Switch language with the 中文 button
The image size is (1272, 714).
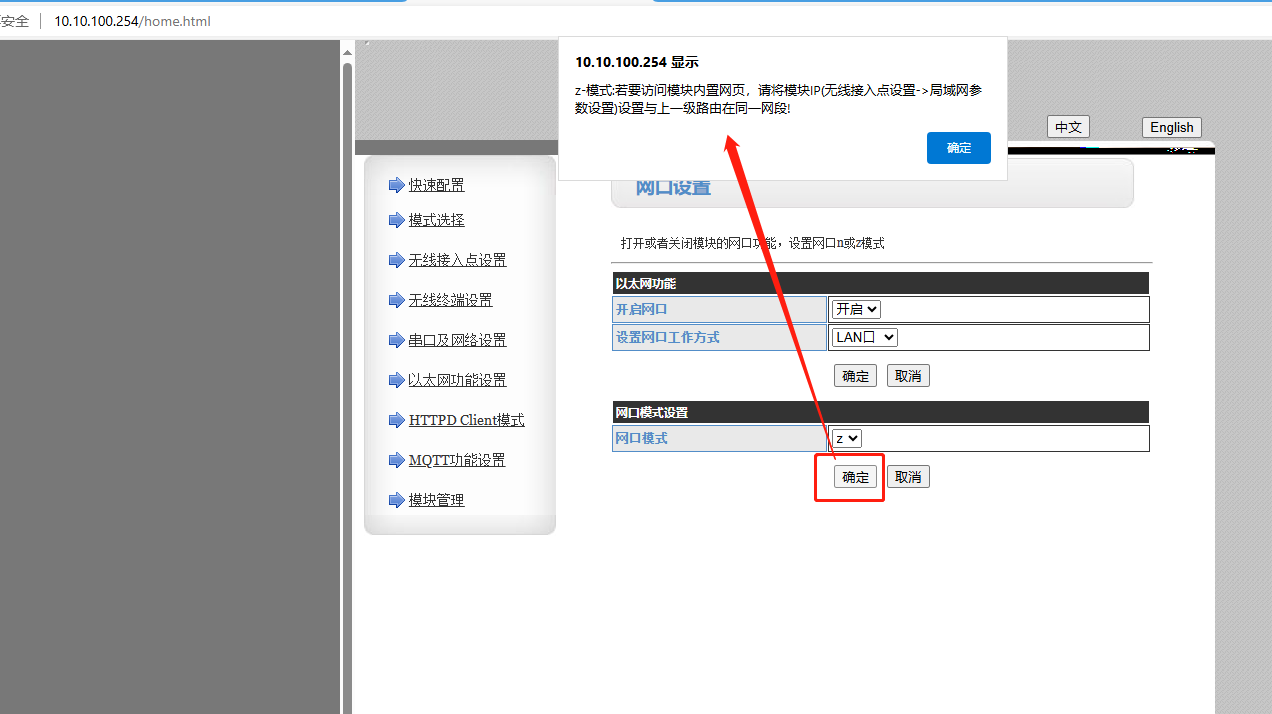point(1068,127)
